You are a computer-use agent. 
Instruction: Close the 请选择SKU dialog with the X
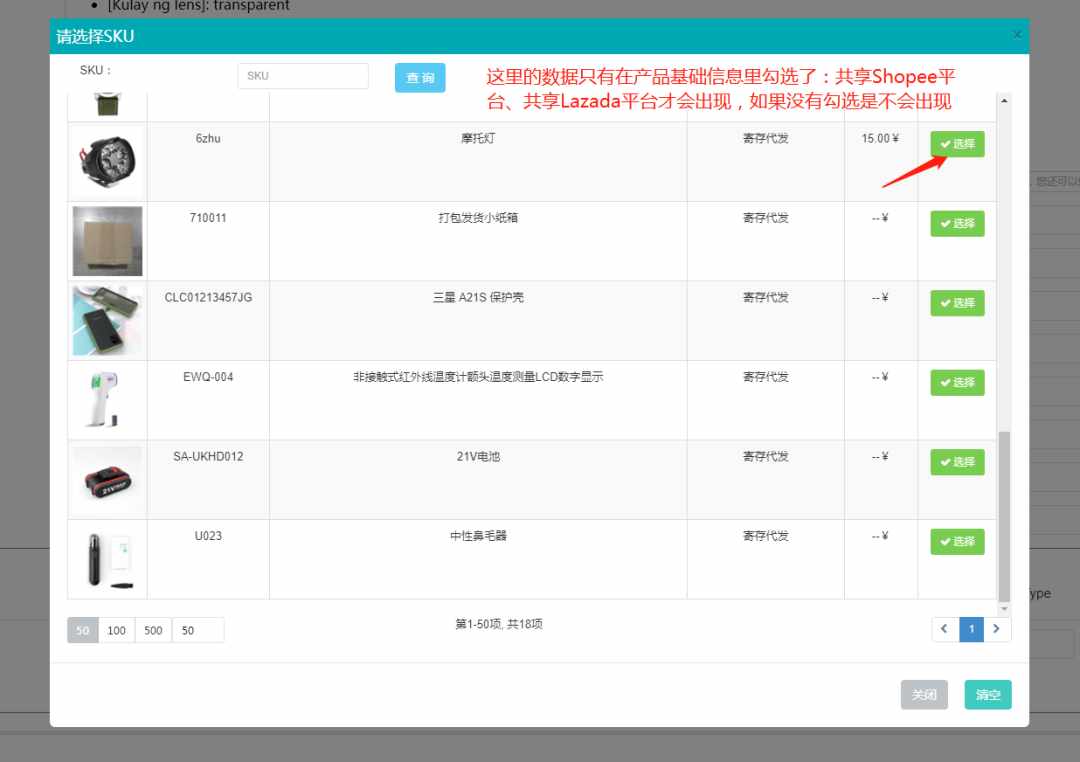click(x=1017, y=34)
